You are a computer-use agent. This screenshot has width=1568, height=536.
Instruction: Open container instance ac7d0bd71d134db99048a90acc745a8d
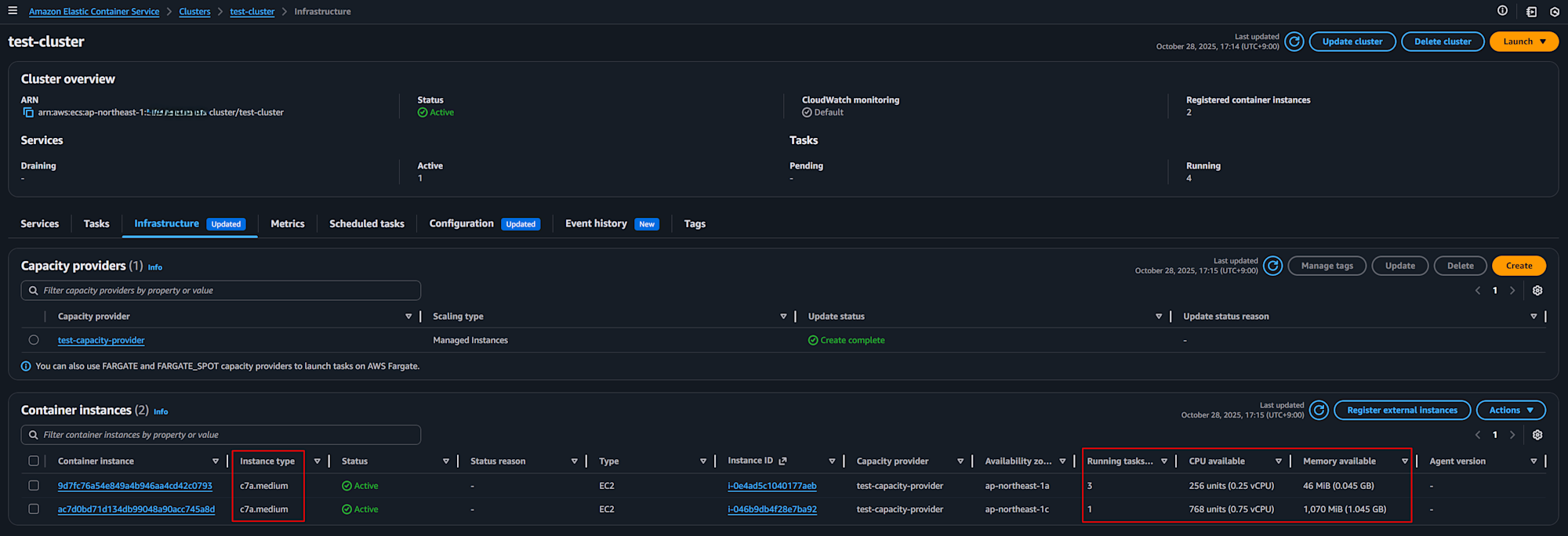pos(136,509)
